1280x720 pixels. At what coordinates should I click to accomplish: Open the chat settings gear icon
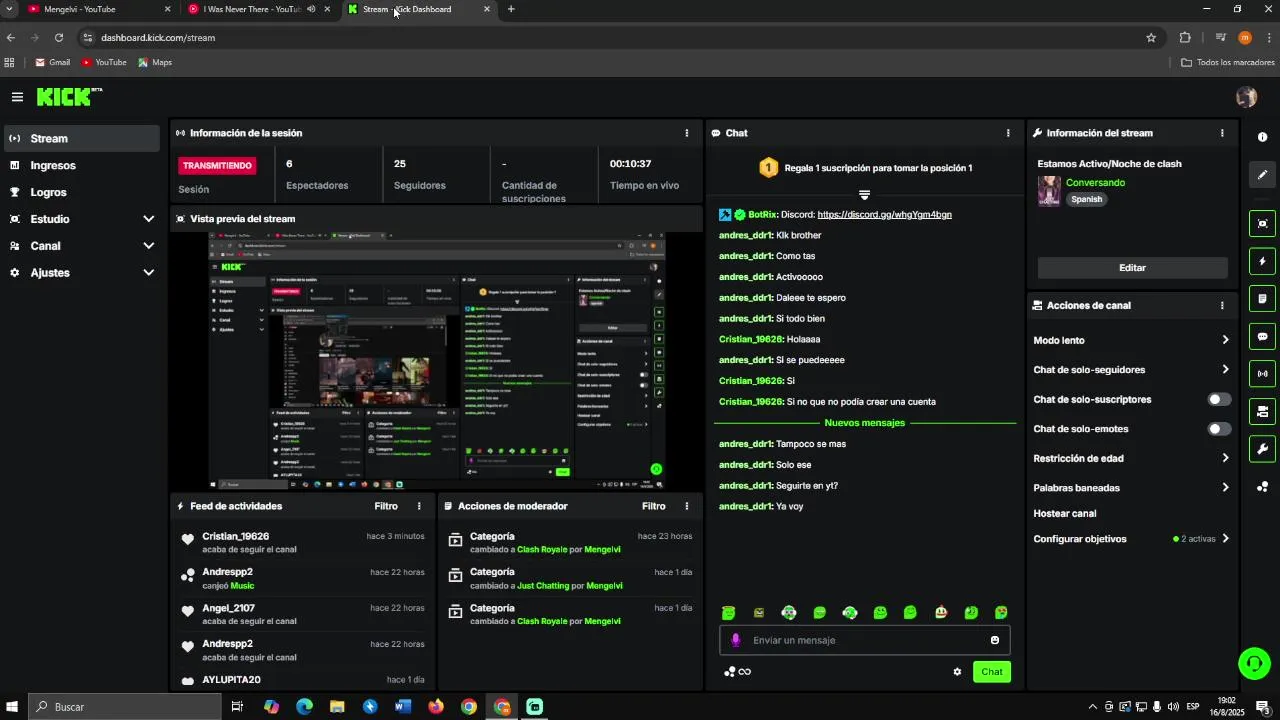[x=957, y=672]
